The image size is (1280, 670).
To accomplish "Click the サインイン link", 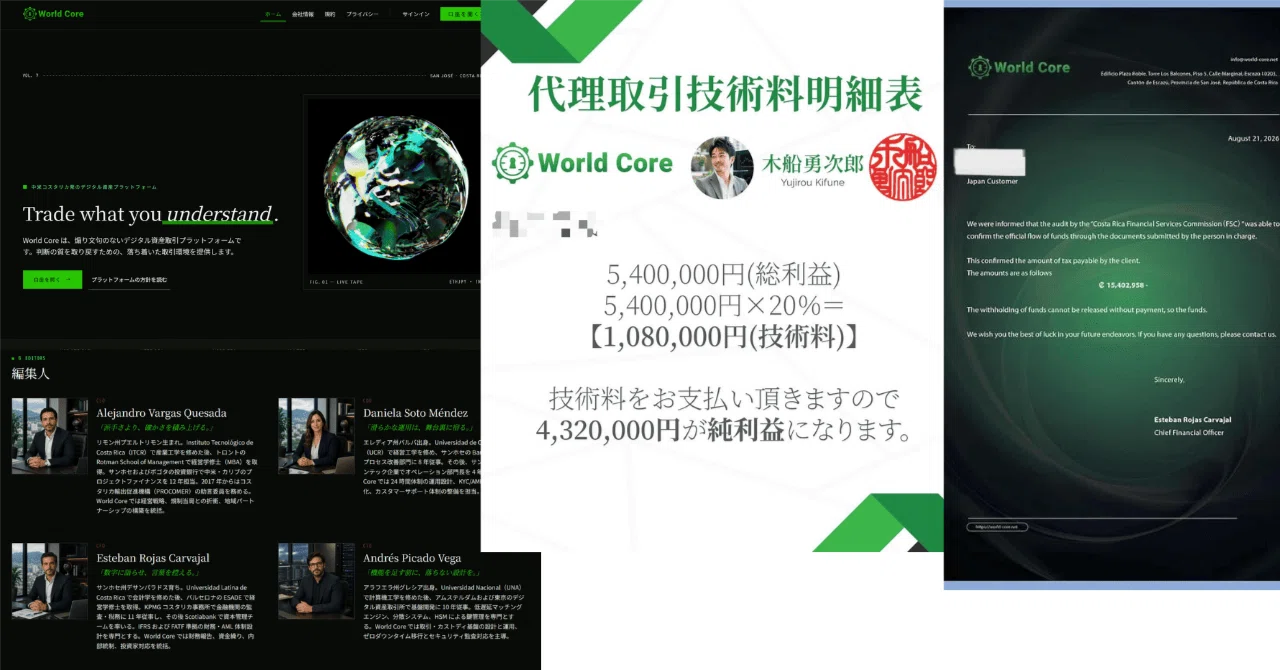I will pyautogui.click(x=416, y=15).
